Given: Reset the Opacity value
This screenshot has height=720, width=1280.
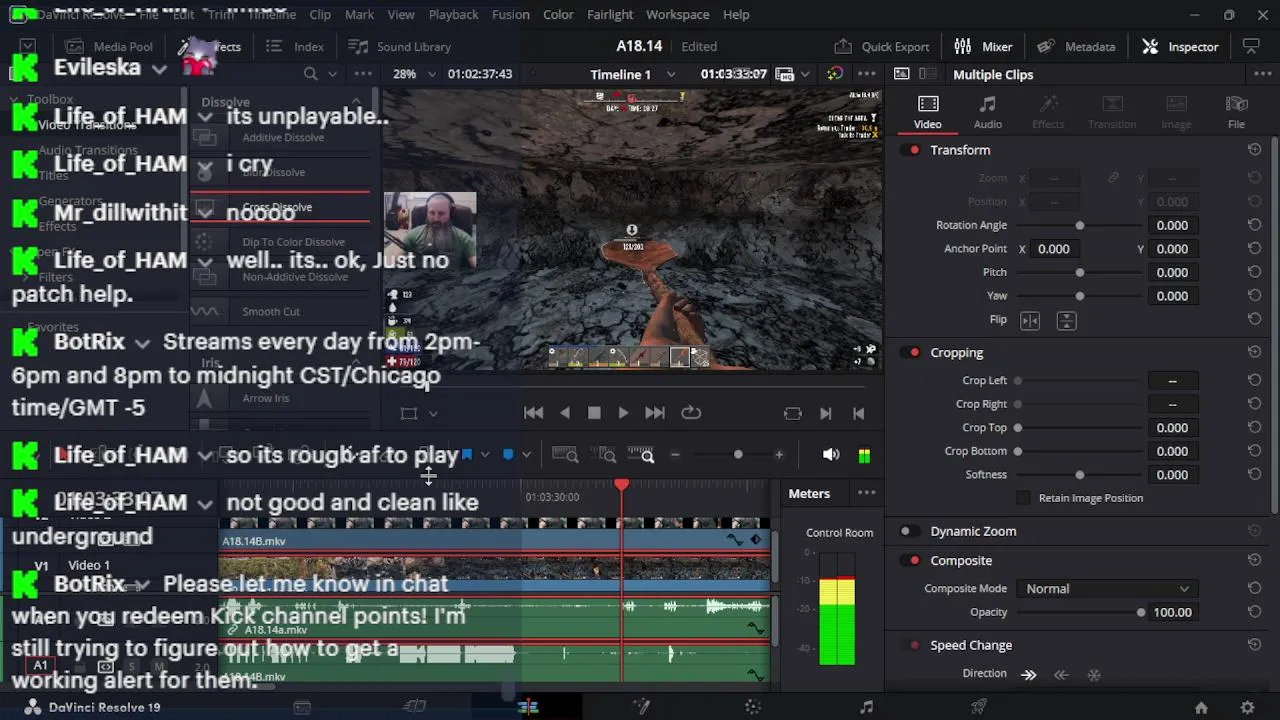Looking at the screenshot, I should [1254, 612].
